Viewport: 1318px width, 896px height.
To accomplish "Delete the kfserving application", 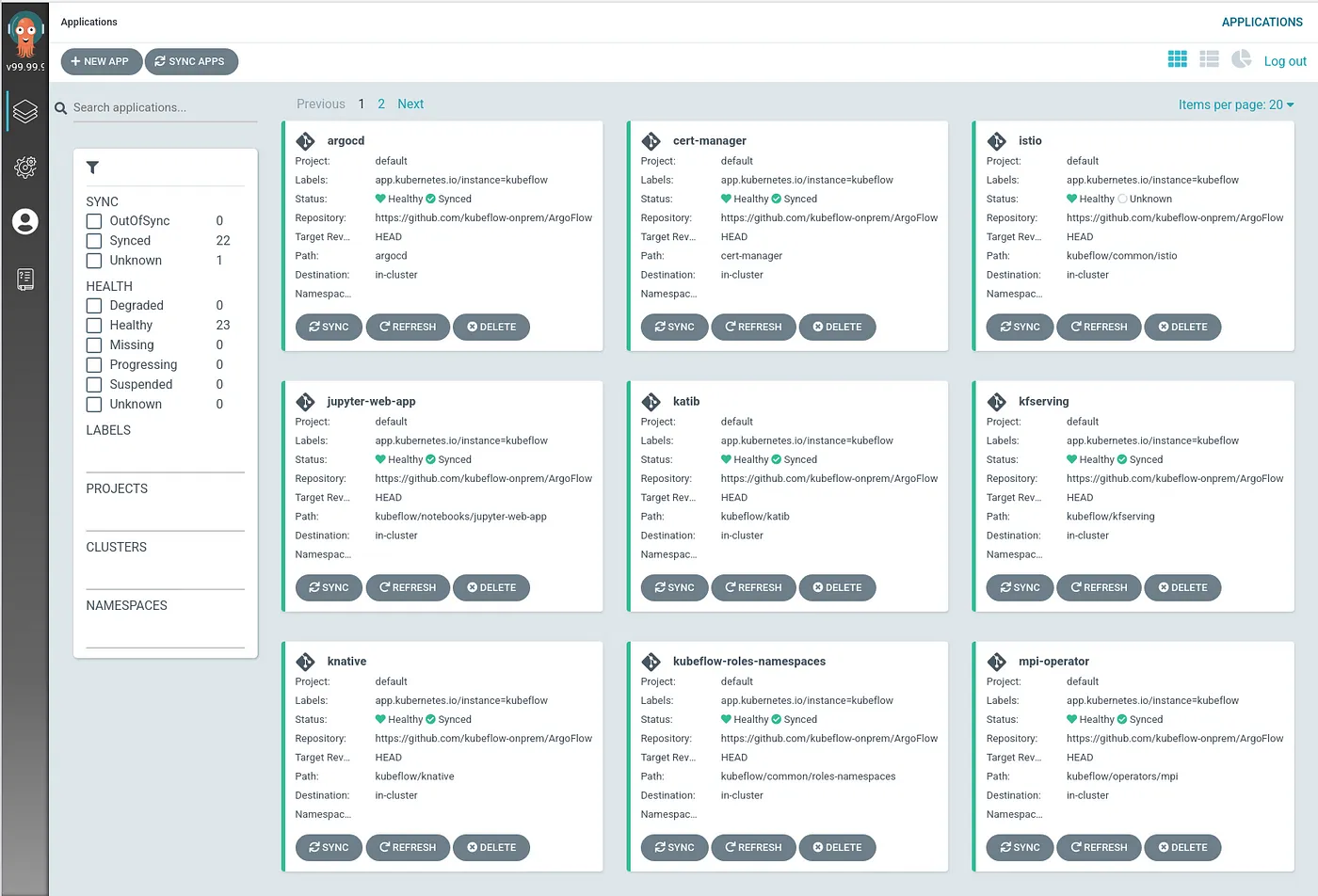I will [1182, 587].
